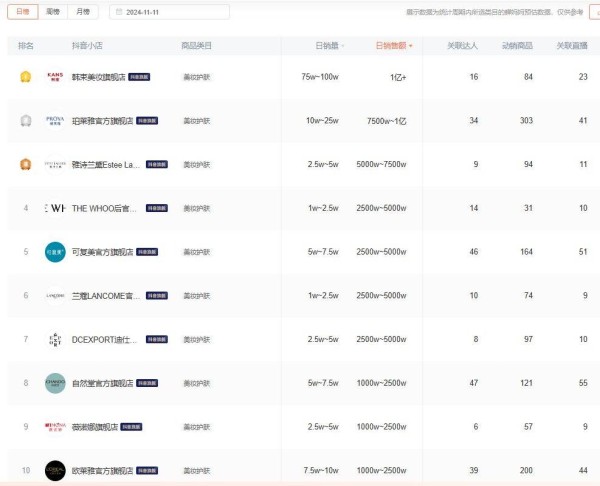Open 可复美官方旗舰店 store link

(x=103, y=252)
